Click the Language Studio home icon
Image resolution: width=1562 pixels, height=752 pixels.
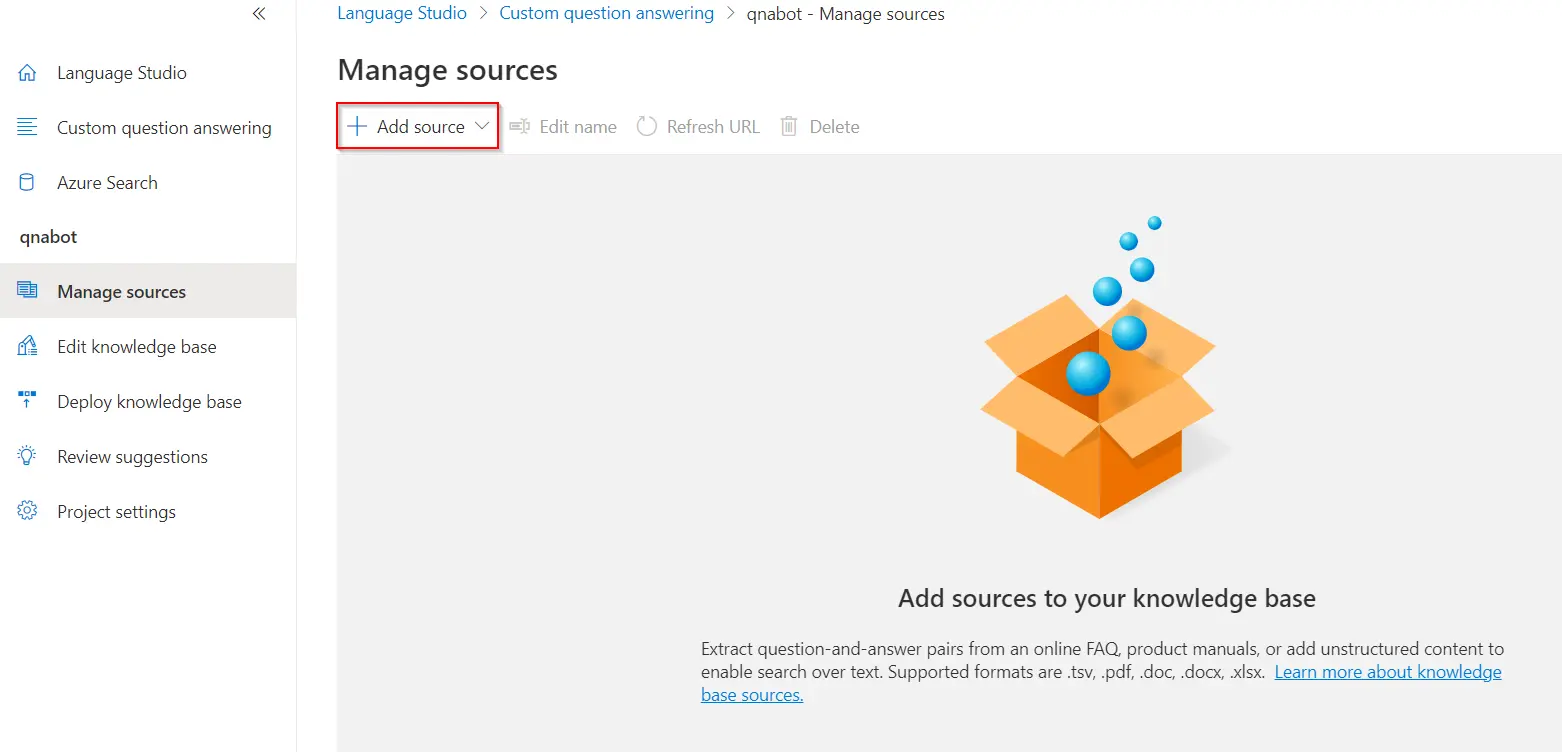[28, 73]
